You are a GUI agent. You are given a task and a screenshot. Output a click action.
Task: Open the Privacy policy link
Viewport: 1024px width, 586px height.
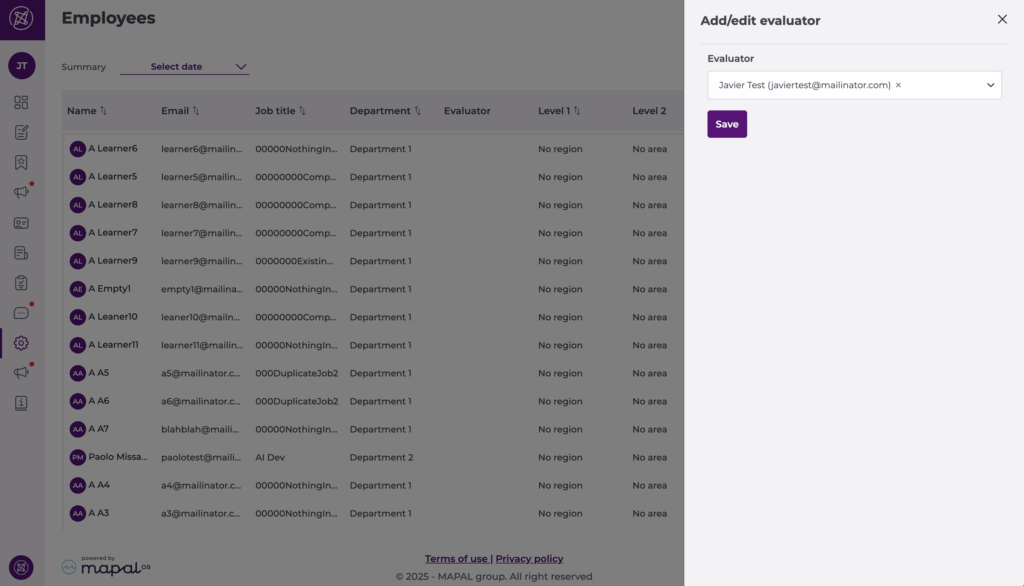point(529,559)
